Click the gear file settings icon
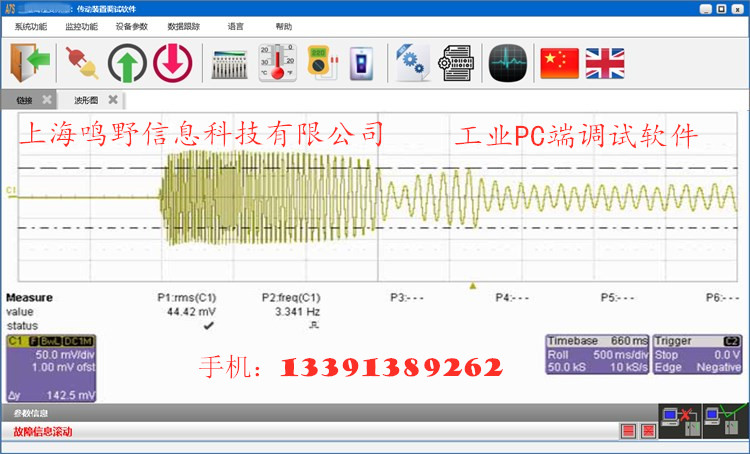Image resolution: width=750 pixels, height=454 pixels. coord(410,63)
